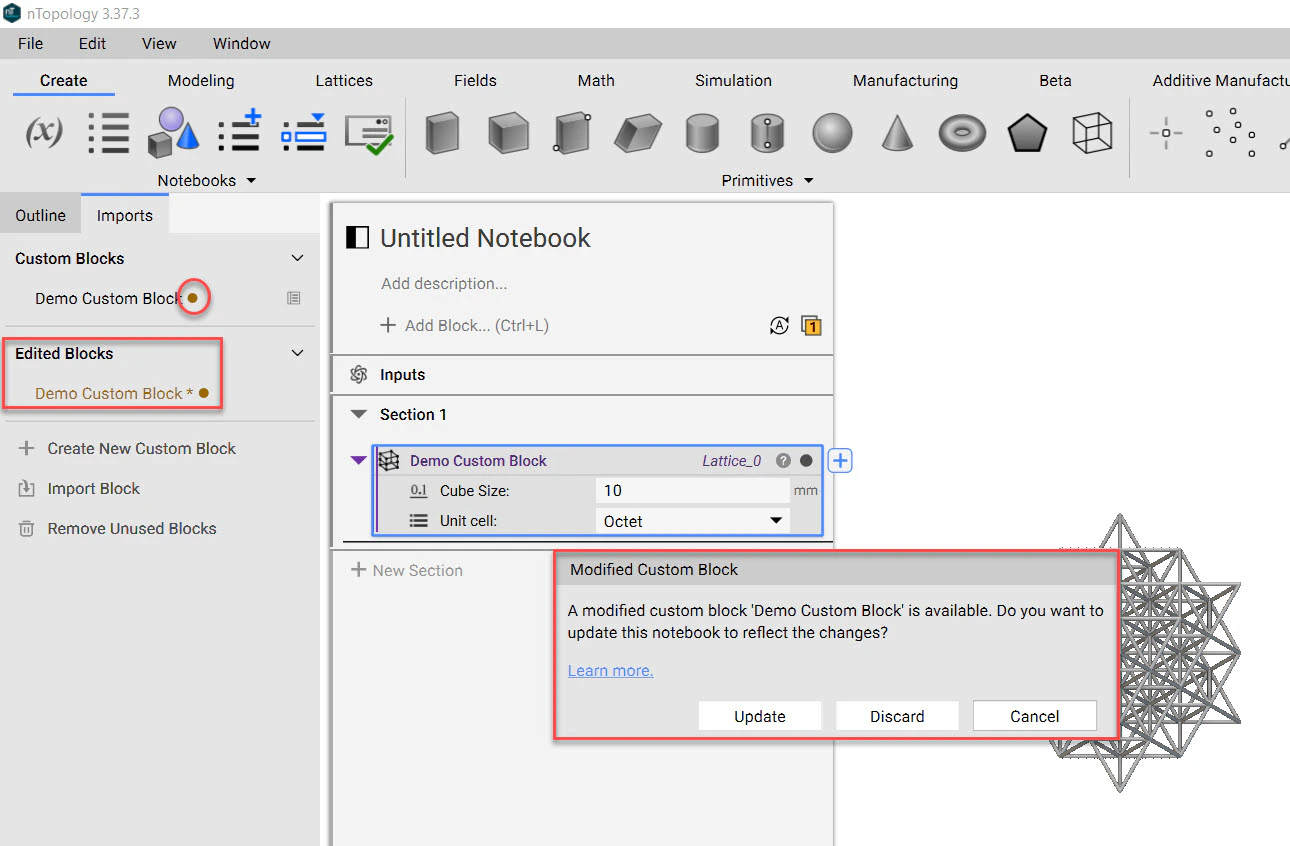Collapse the Demo Custom Block purple triangle
This screenshot has height=846, width=1290.
358,461
